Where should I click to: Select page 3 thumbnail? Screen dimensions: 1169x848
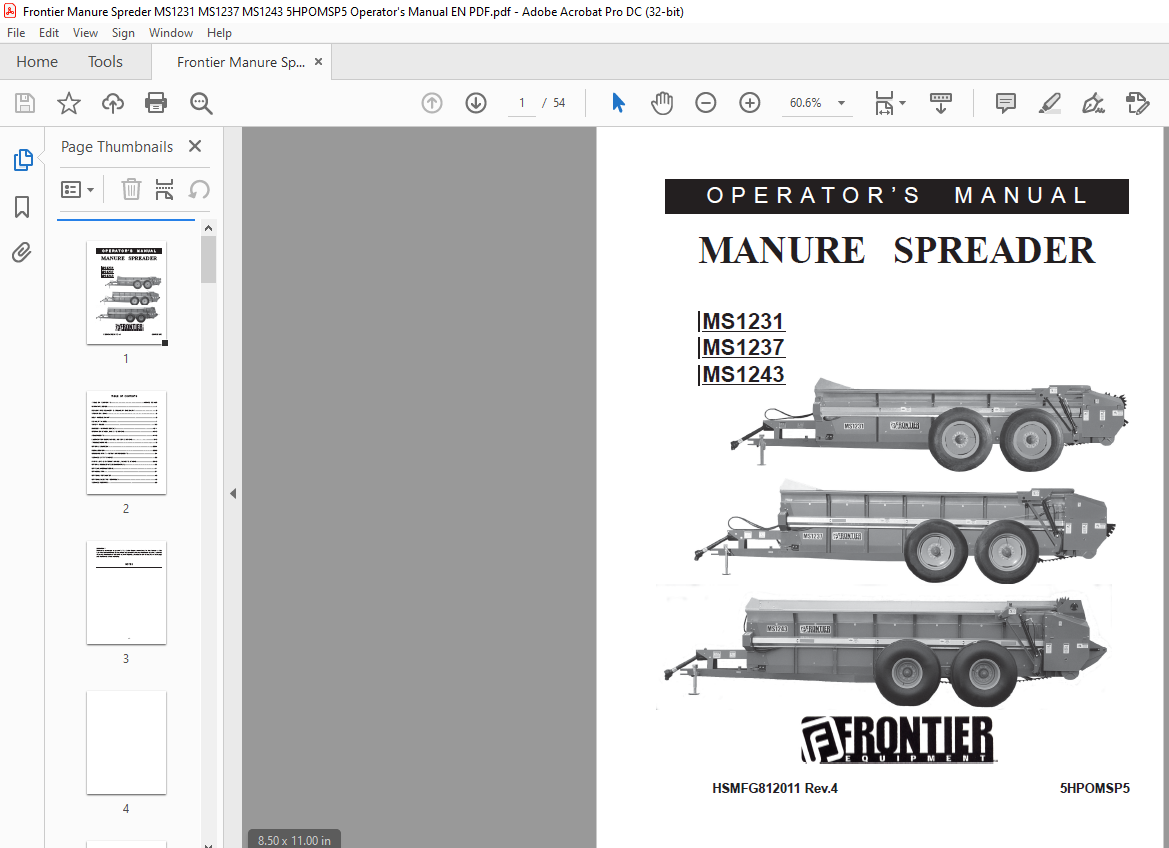126,593
